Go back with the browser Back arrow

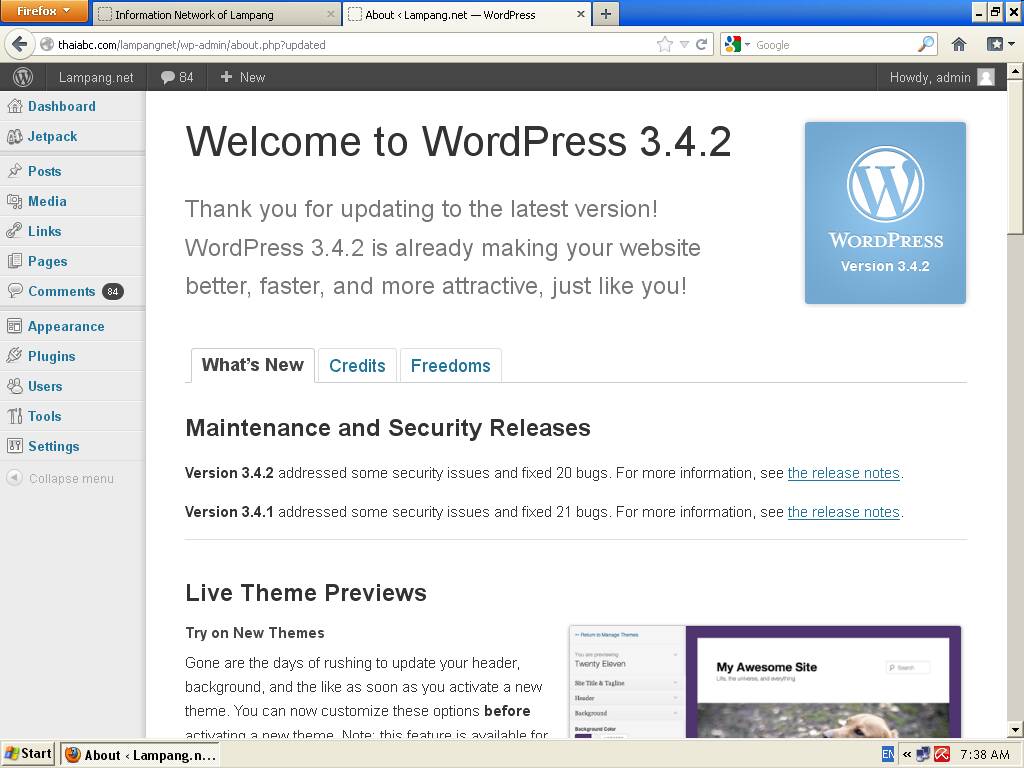coord(19,44)
